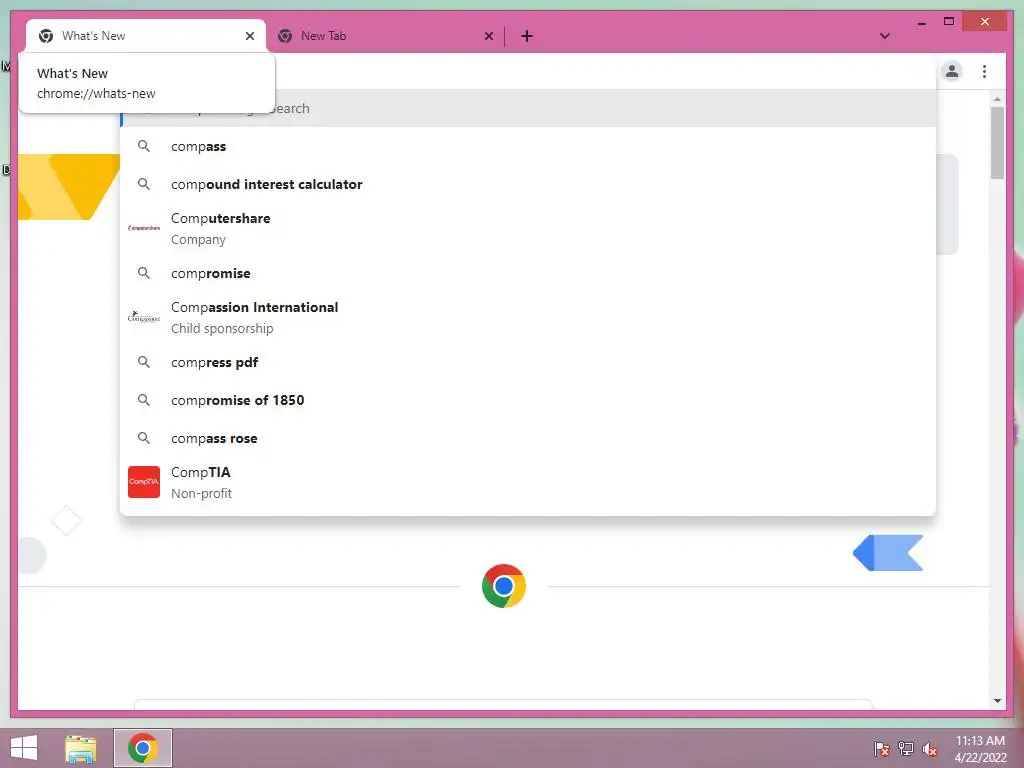Click search icon beside 'compress pdf'
The width and height of the screenshot is (1024, 768).
pos(144,362)
